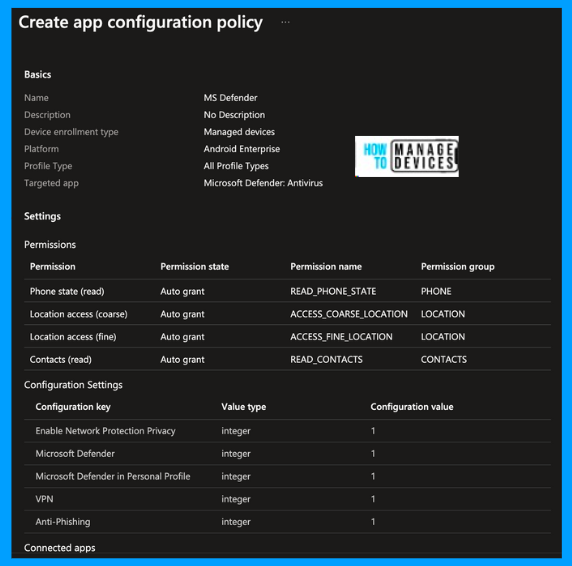Select 'Microsoft Defender: Antivirus' targeted app value
The height and width of the screenshot is (566, 572).
coord(263,183)
